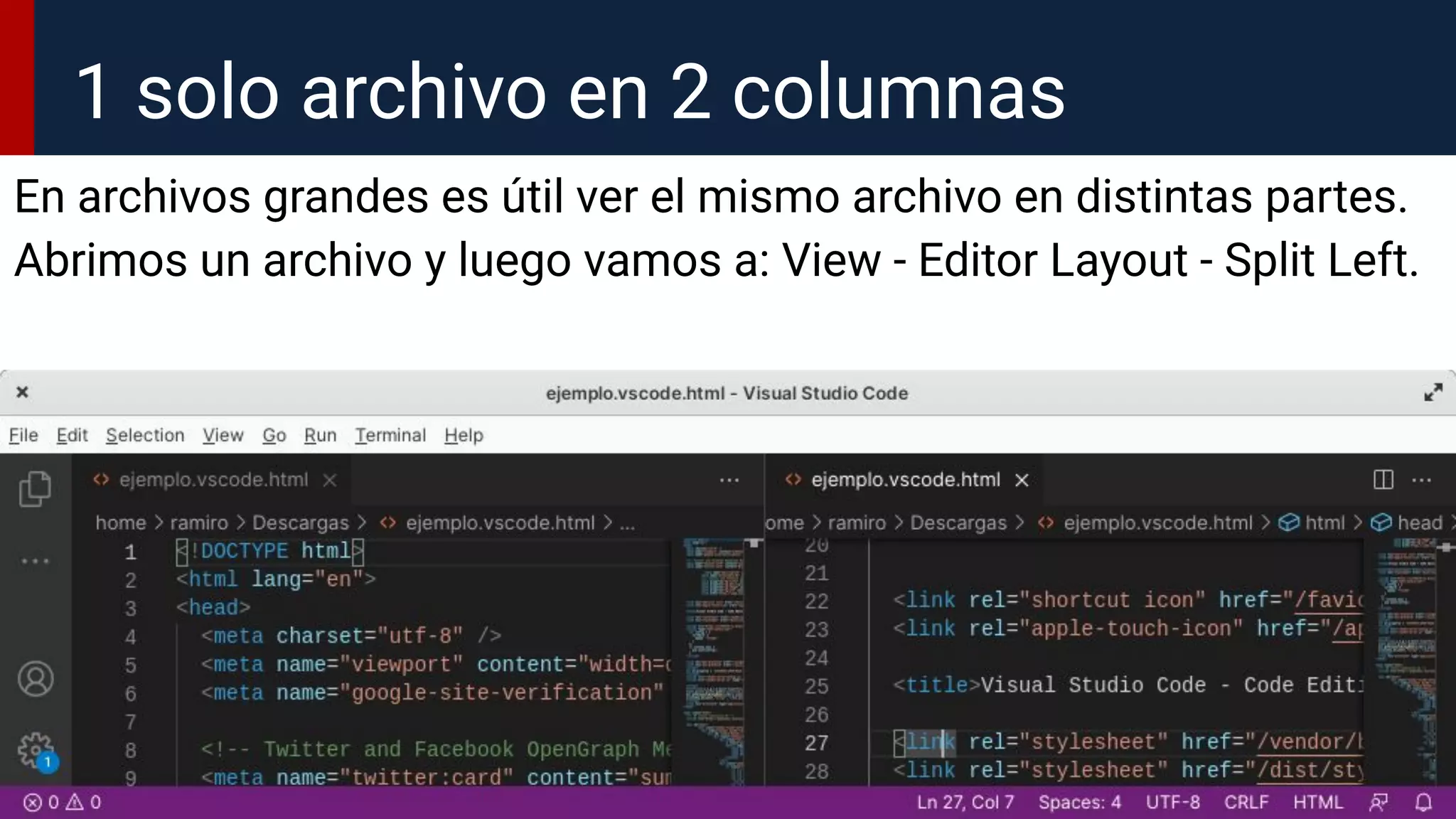Click the <head> tag line
Image resolution: width=1456 pixels, height=819 pixels.
213,608
